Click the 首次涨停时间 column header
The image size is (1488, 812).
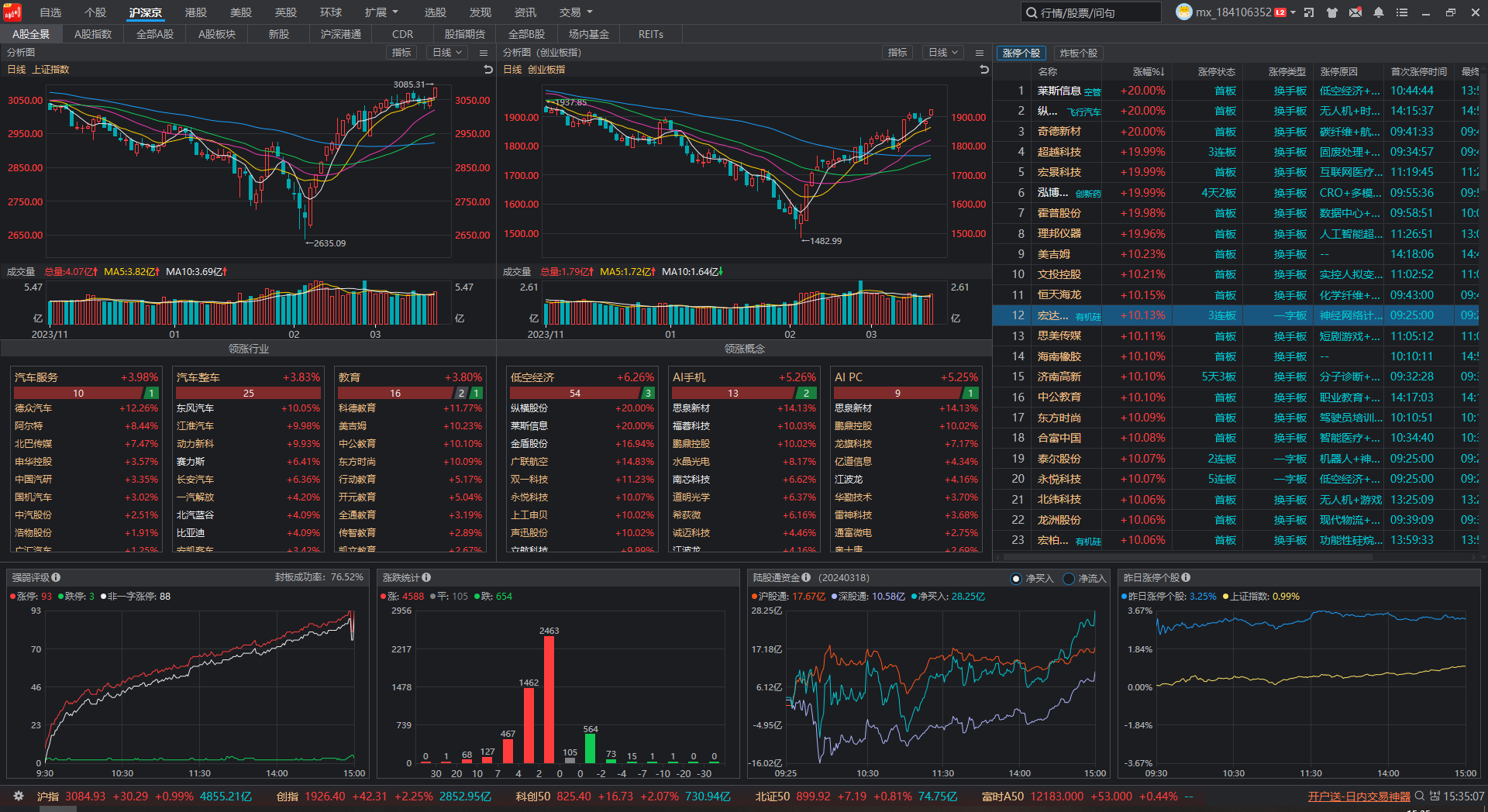(x=1418, y=71)
